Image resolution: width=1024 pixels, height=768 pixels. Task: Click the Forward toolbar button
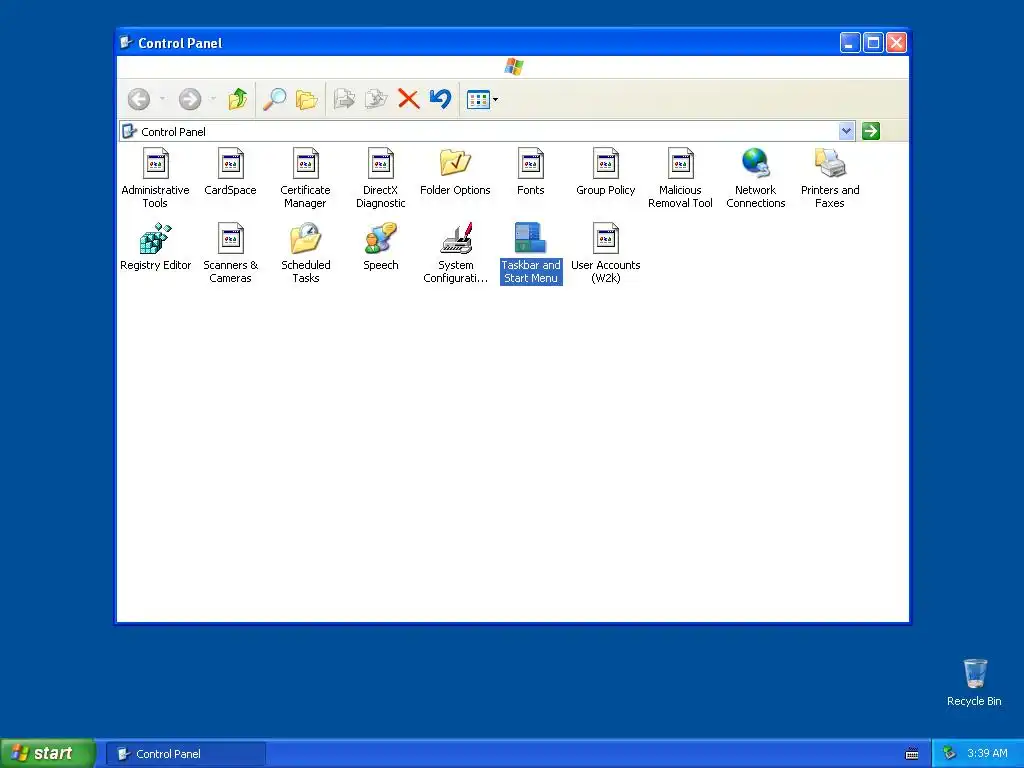(190, 99)
